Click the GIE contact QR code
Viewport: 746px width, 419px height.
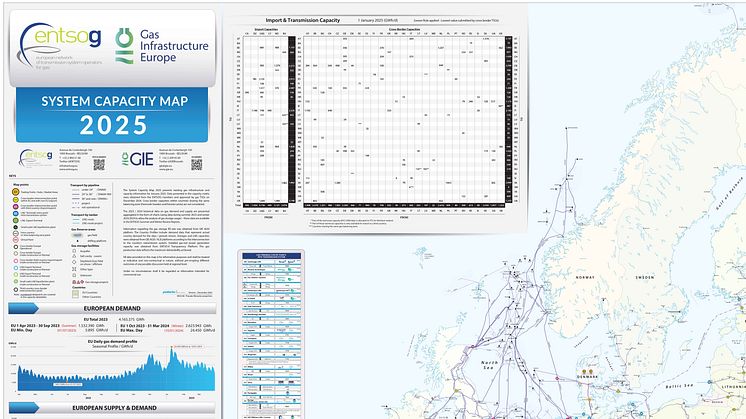click(x=196, y=164)
